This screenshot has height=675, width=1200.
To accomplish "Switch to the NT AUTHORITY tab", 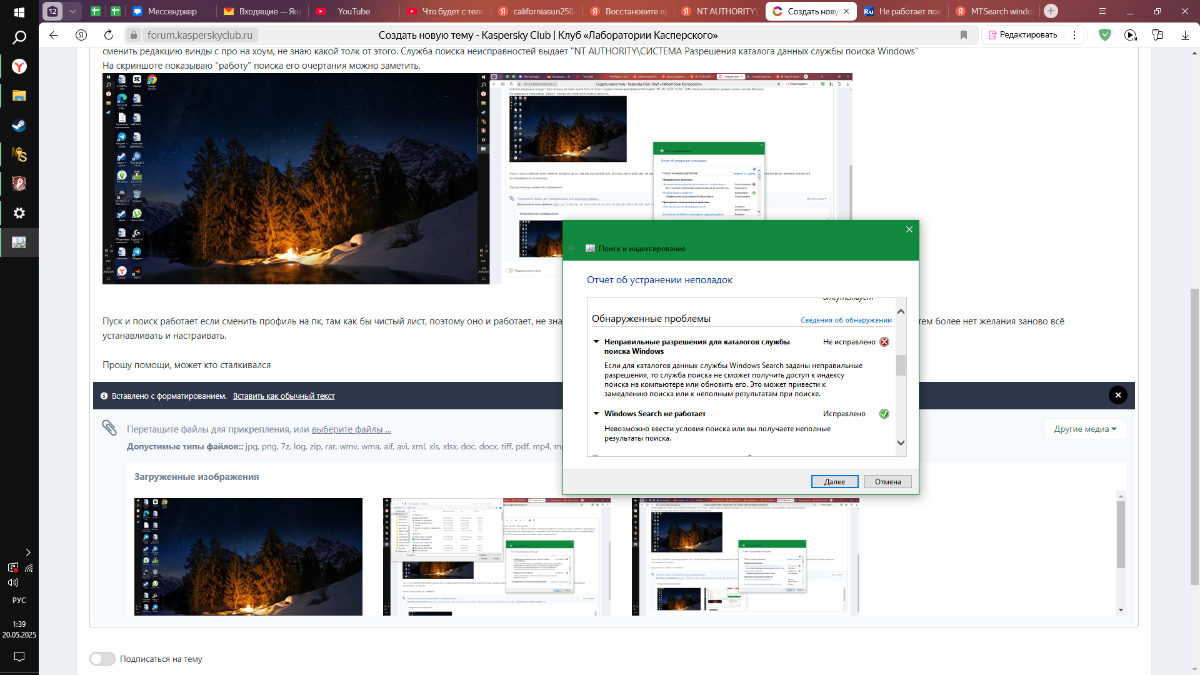I will (718, 11).
